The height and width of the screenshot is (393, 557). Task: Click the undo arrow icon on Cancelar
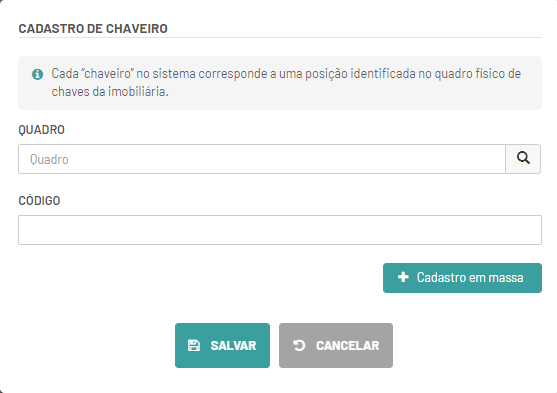pos(299,345)
